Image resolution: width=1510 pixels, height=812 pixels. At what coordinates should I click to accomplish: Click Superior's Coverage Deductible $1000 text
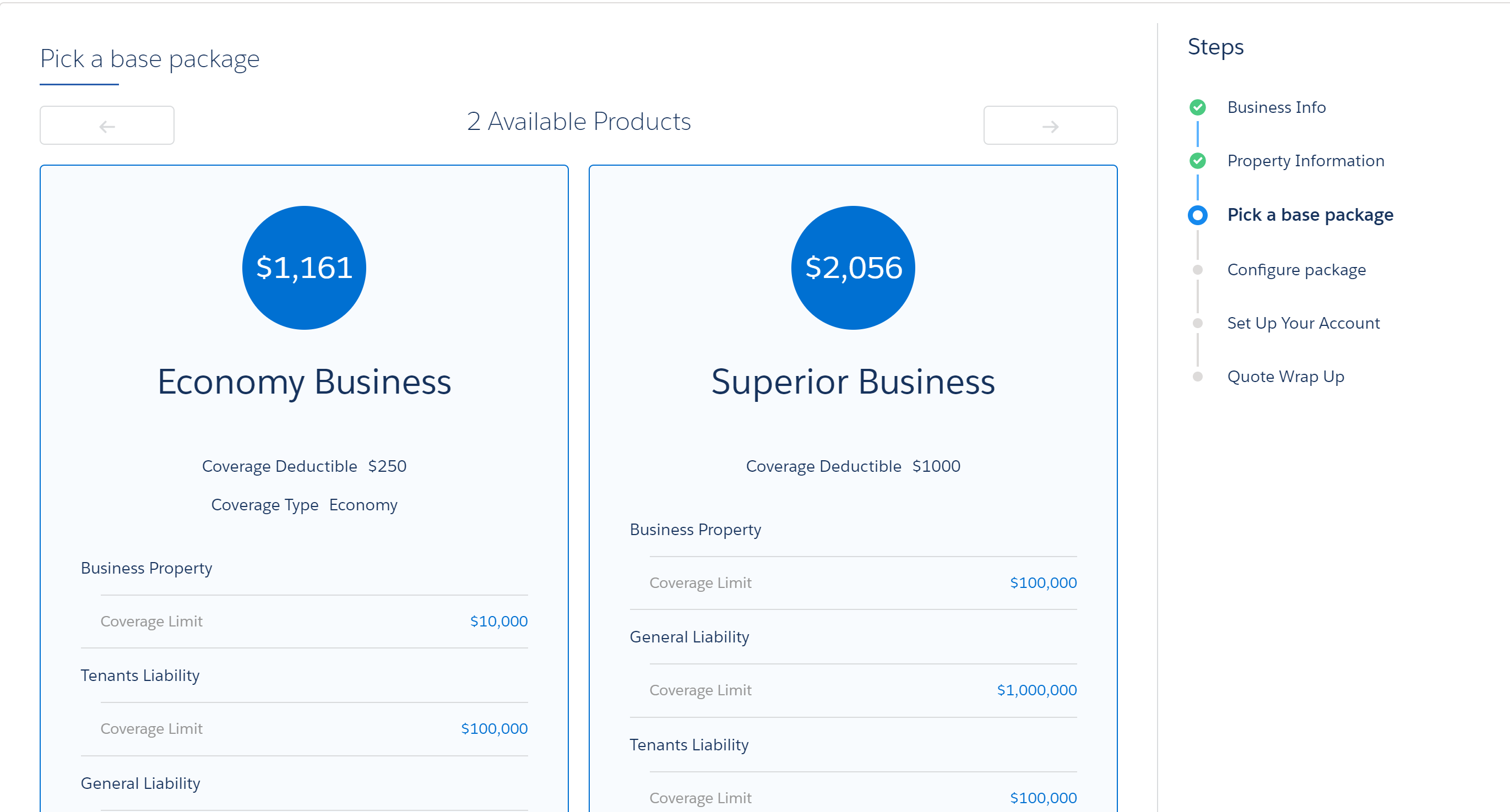(x=853, y=466)
